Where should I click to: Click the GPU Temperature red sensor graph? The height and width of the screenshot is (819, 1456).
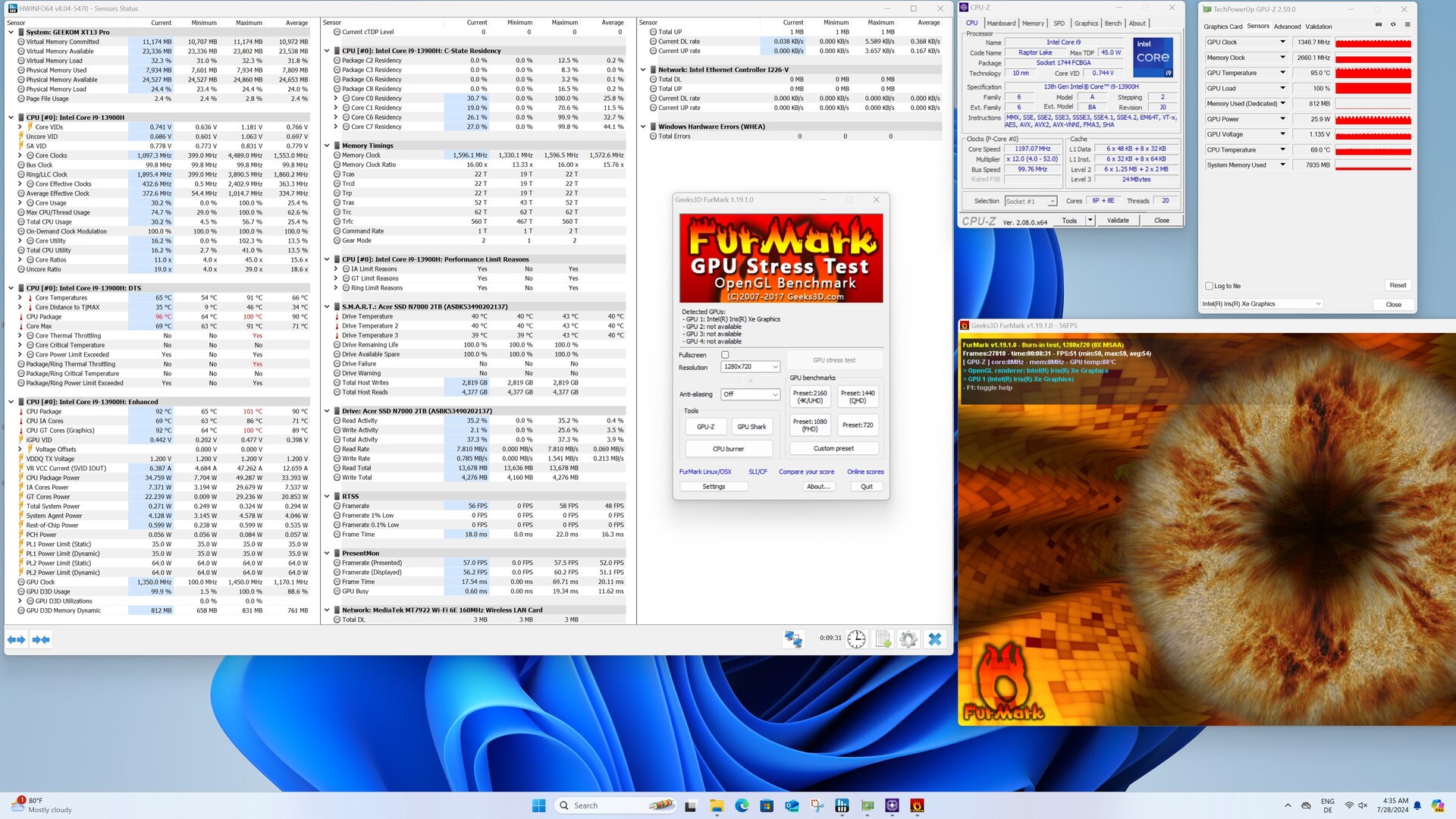coord(1373,74)
